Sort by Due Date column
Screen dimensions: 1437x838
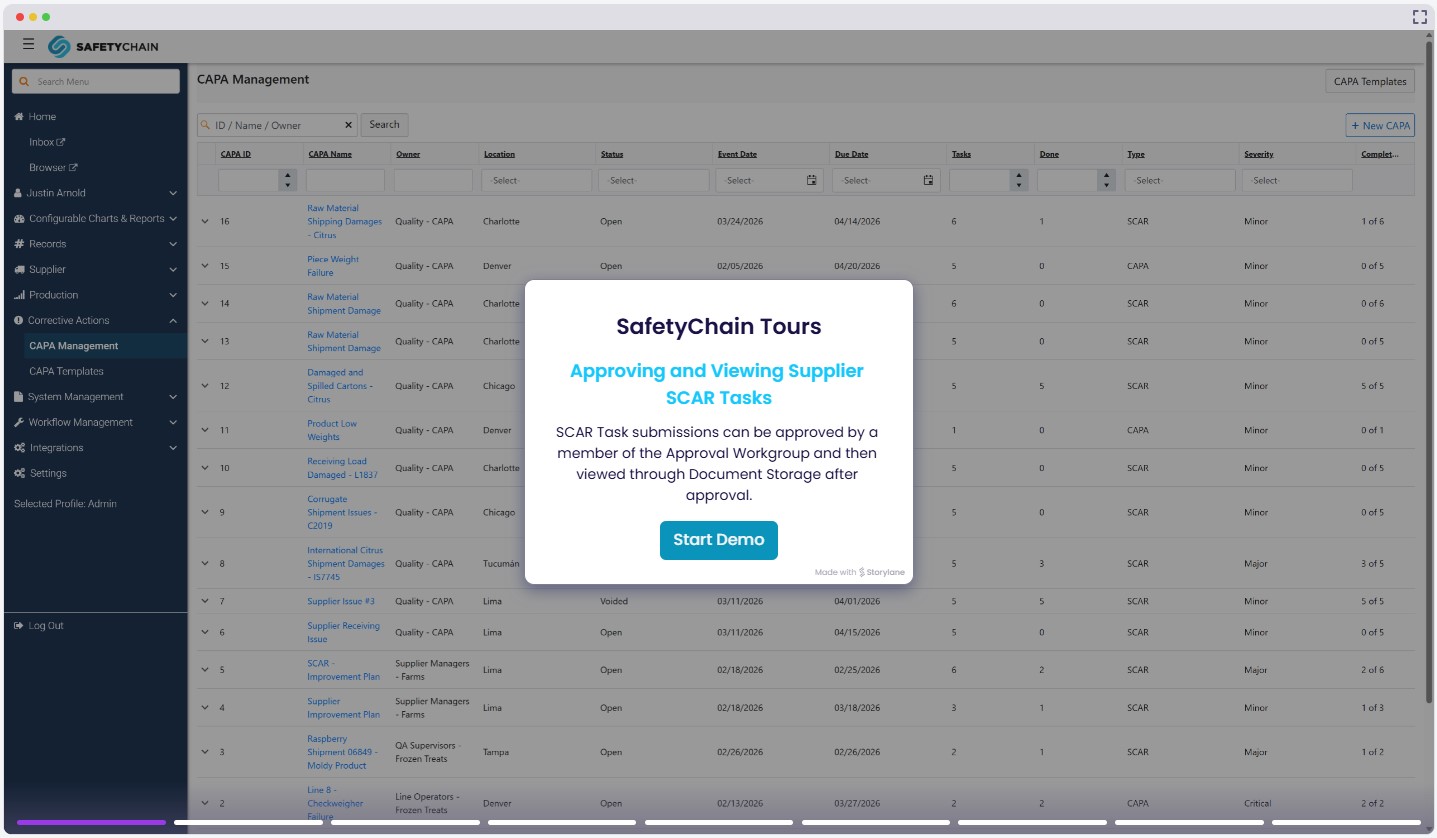pos(851,155)
